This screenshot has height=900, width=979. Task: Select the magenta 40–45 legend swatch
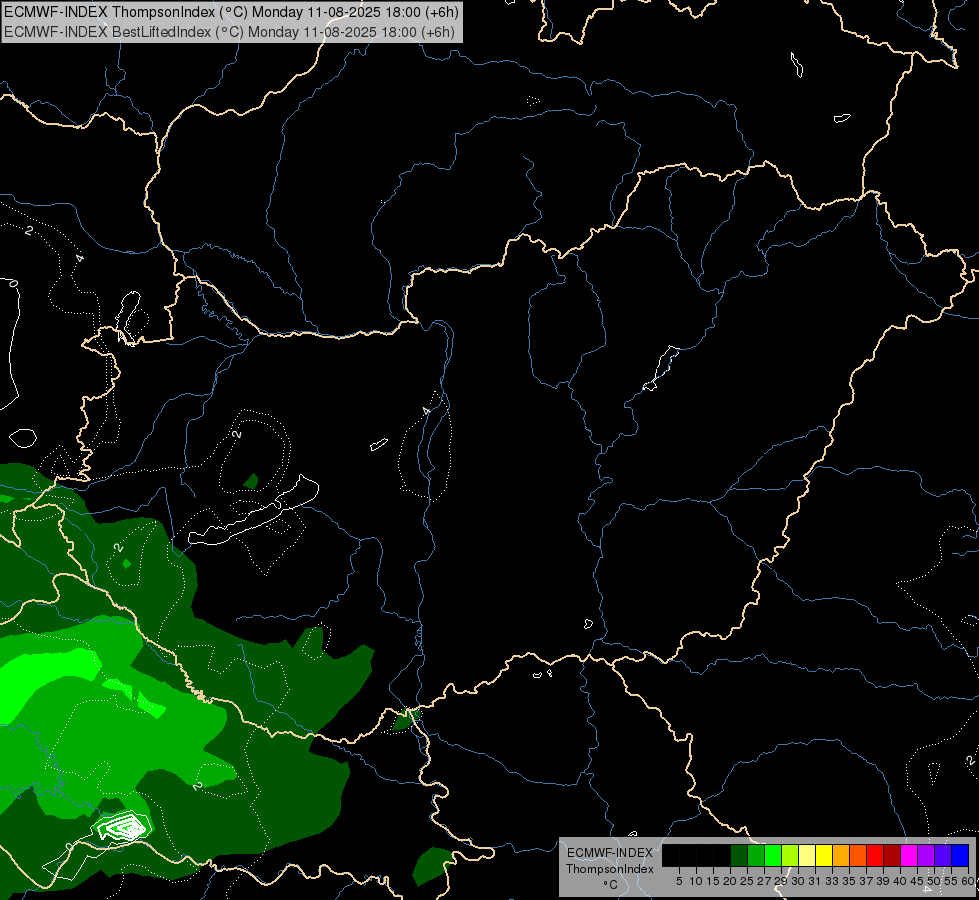[x=909, y=855]
